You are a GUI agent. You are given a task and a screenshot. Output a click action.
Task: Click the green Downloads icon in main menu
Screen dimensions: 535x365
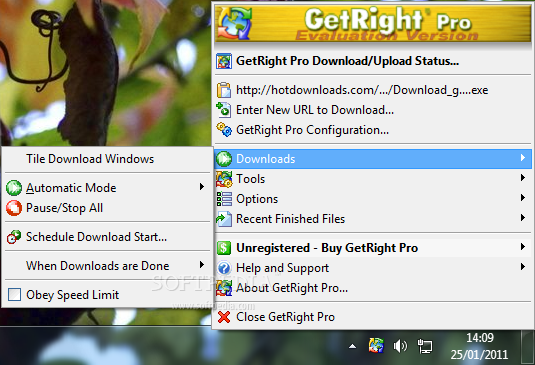224,159
